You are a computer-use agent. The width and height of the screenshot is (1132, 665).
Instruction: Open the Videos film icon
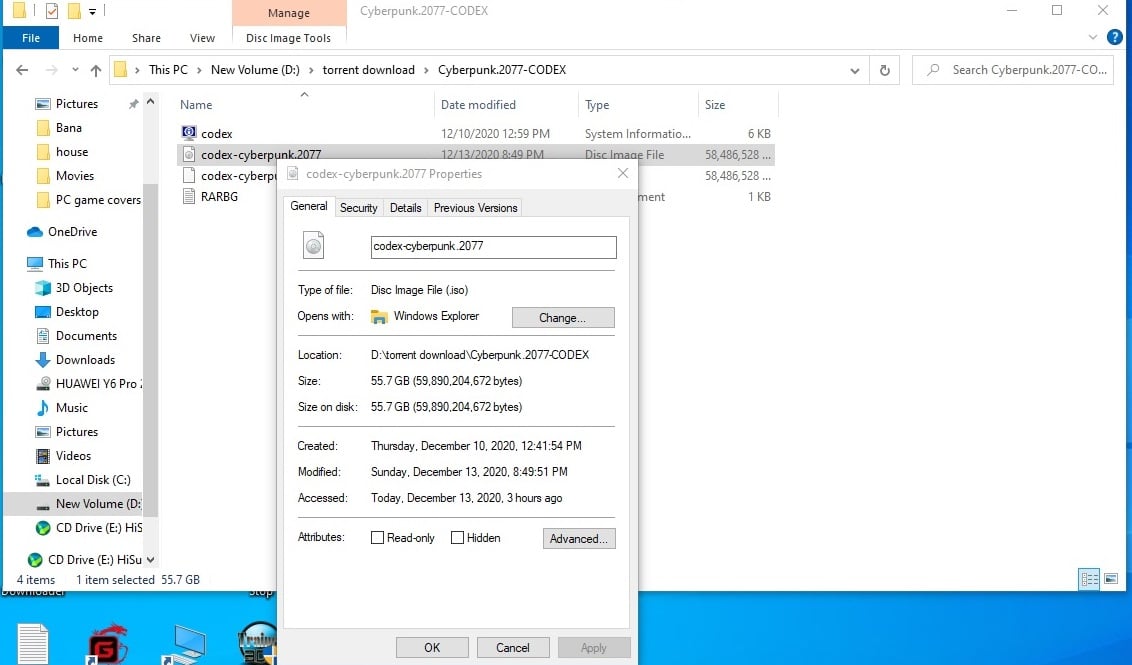click(x=43, y=456)
